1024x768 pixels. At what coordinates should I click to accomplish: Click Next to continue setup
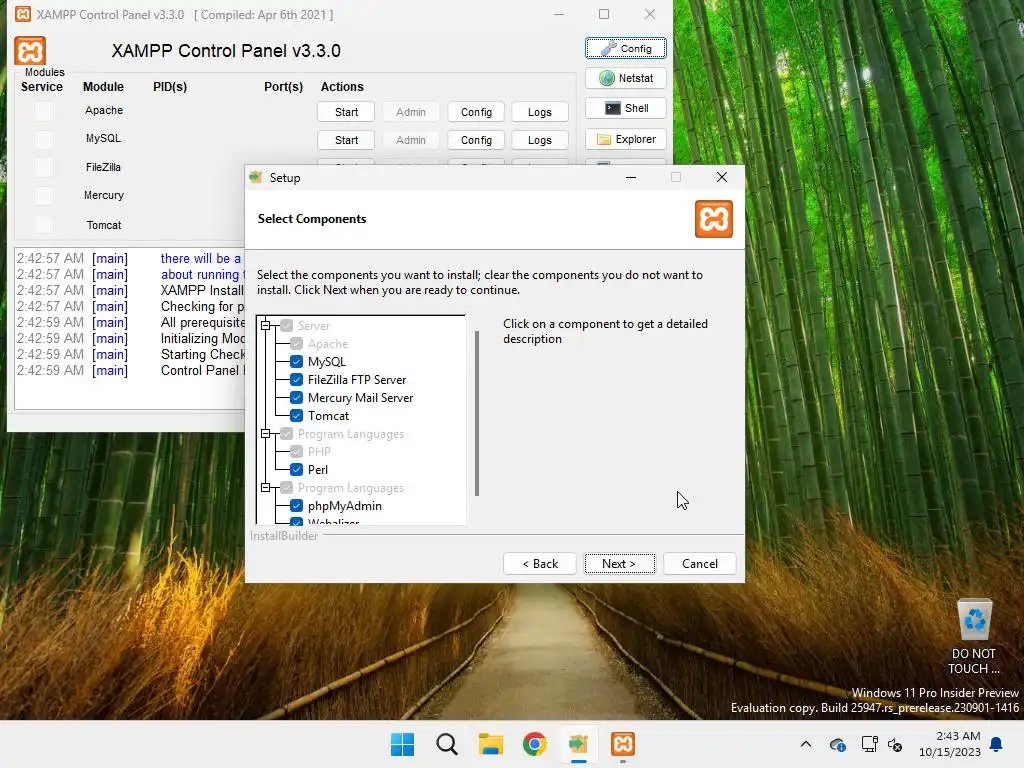[x=619, y=564]
